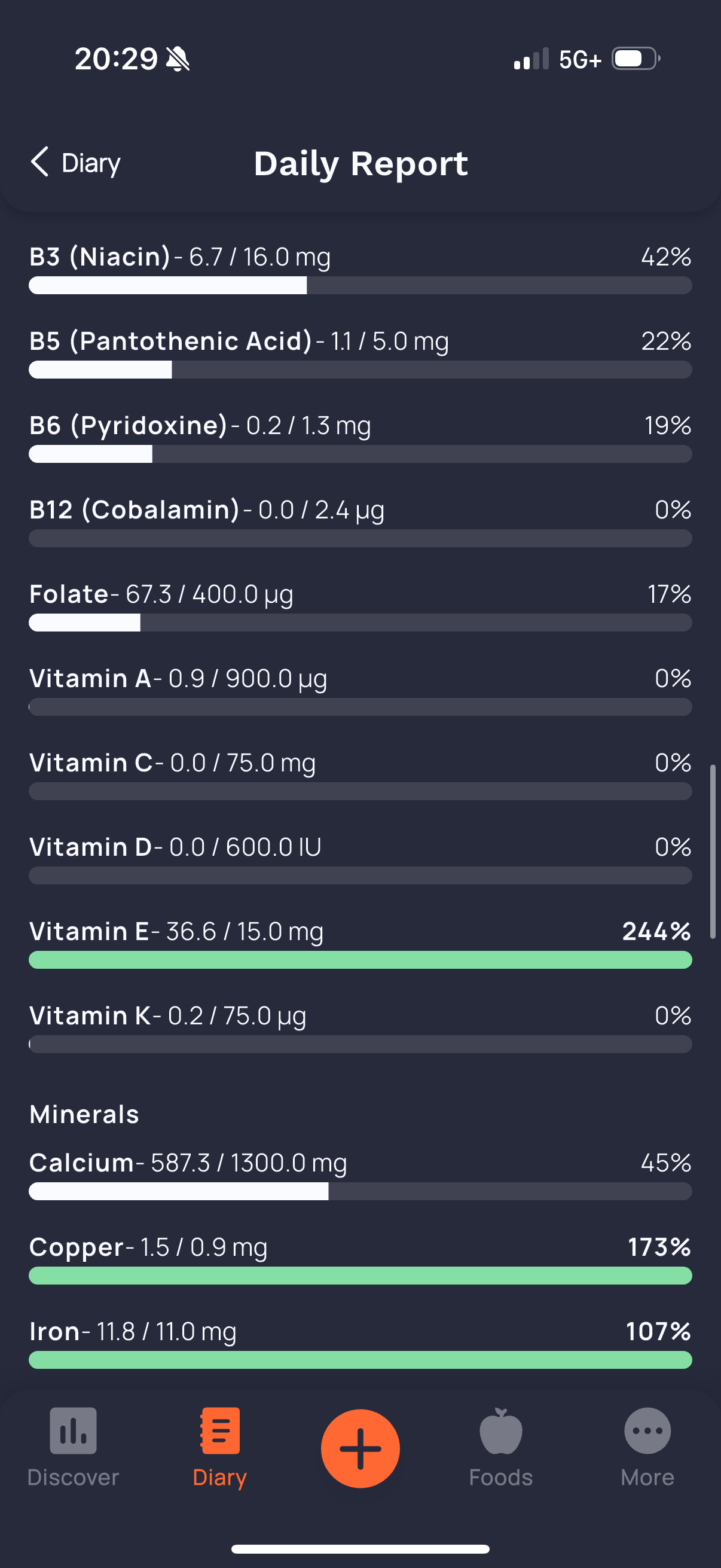
Task: Select the Folate nutrient label
Action: coord(69,593)
